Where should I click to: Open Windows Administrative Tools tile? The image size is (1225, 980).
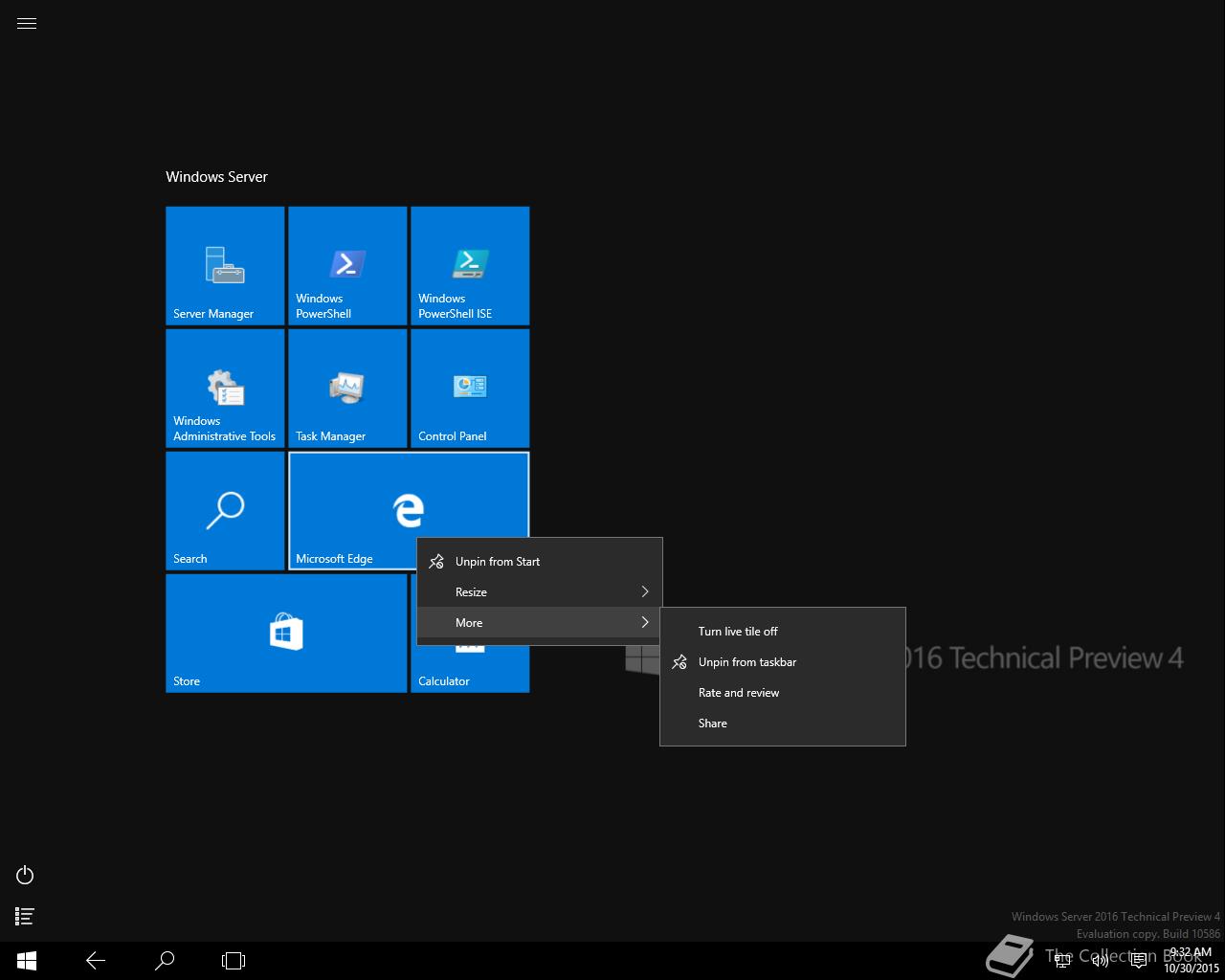point(225,389)
